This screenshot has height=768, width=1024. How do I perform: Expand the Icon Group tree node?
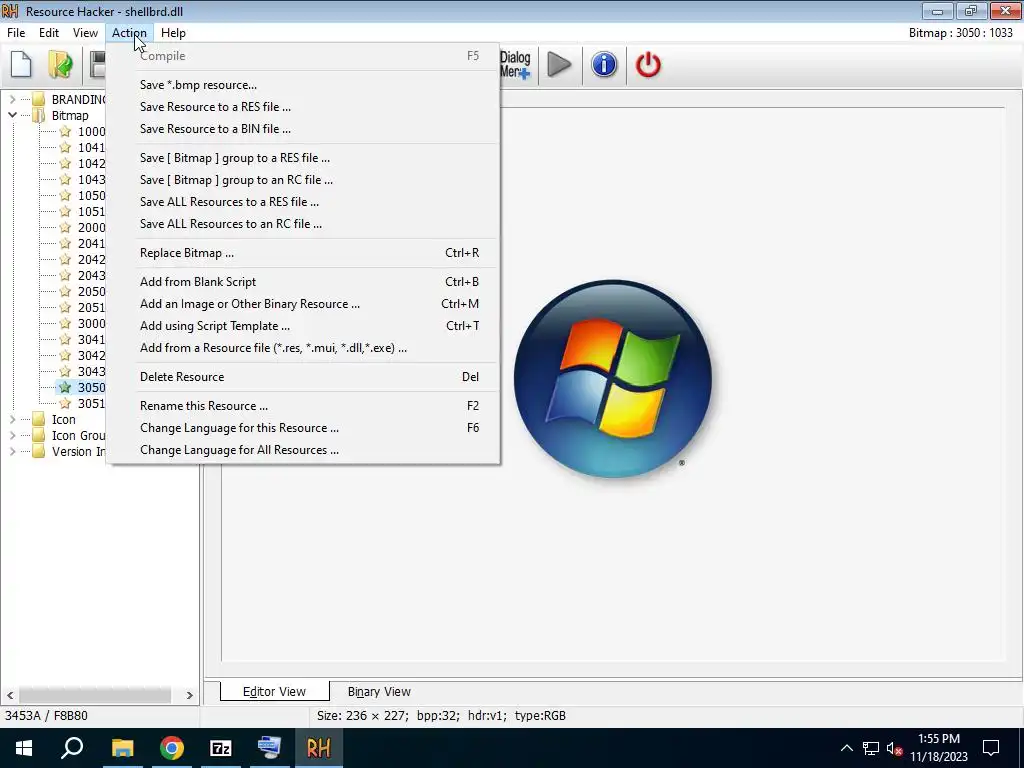[12, 436]
